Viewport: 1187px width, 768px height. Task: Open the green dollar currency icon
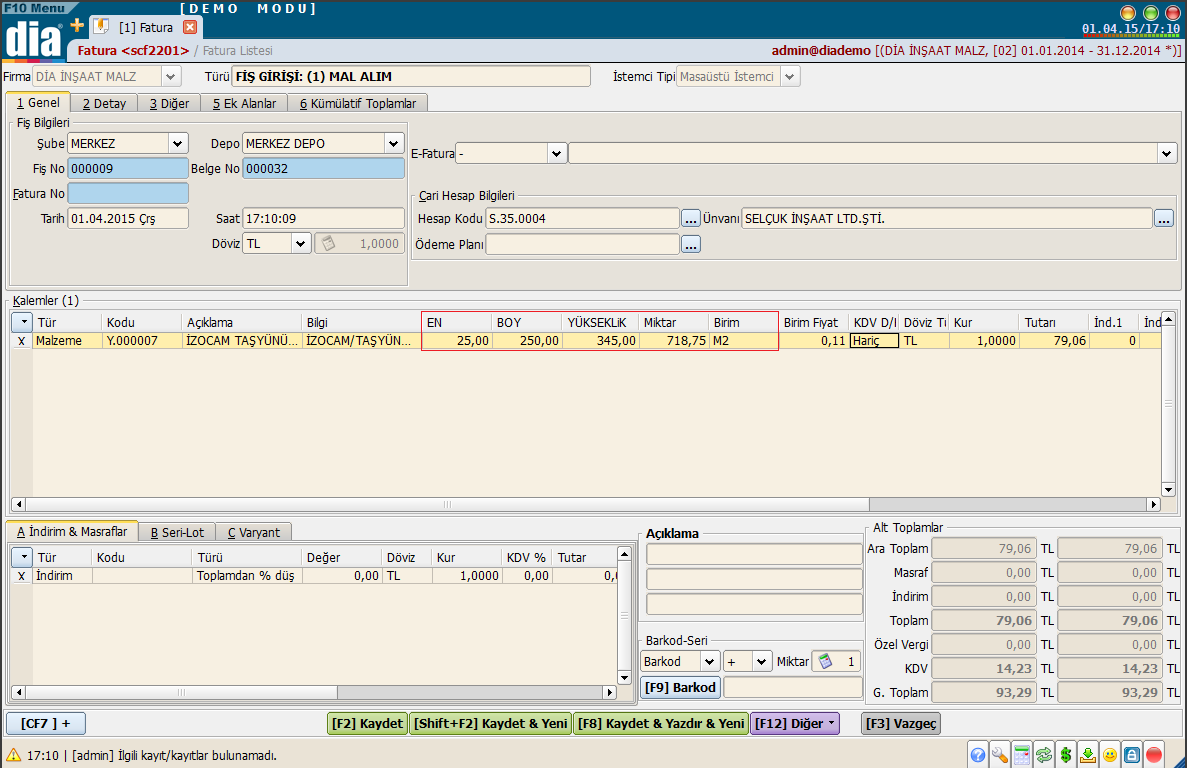pos(1066,754)
